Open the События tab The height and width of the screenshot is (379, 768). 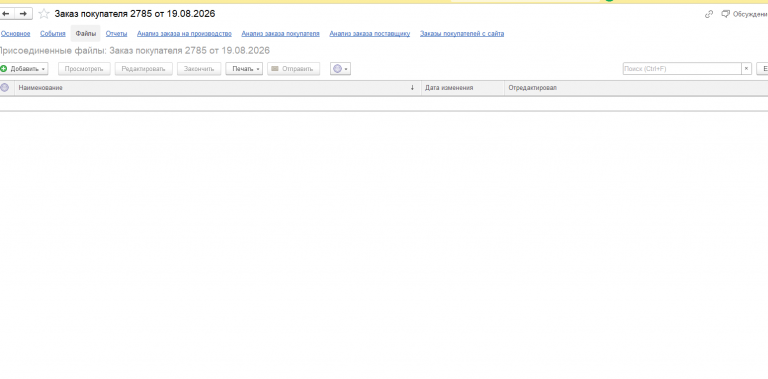53,34
